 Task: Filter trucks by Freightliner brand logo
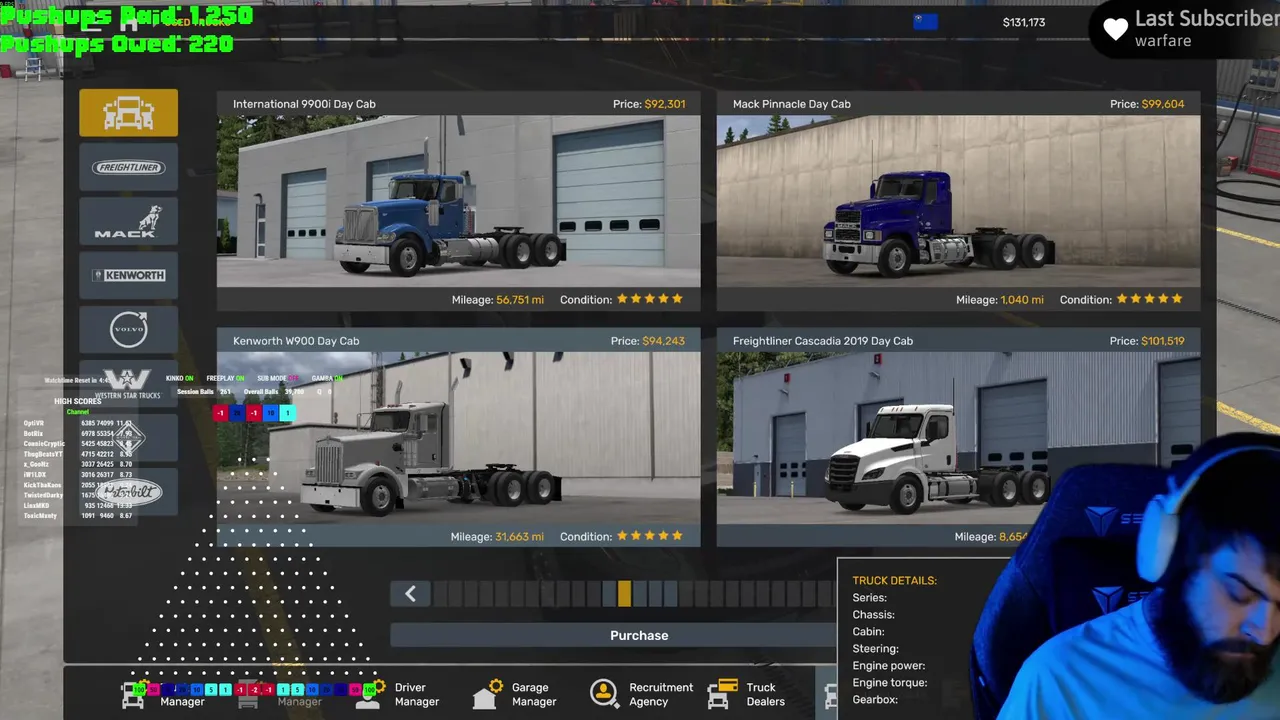[x=128, y=167]
